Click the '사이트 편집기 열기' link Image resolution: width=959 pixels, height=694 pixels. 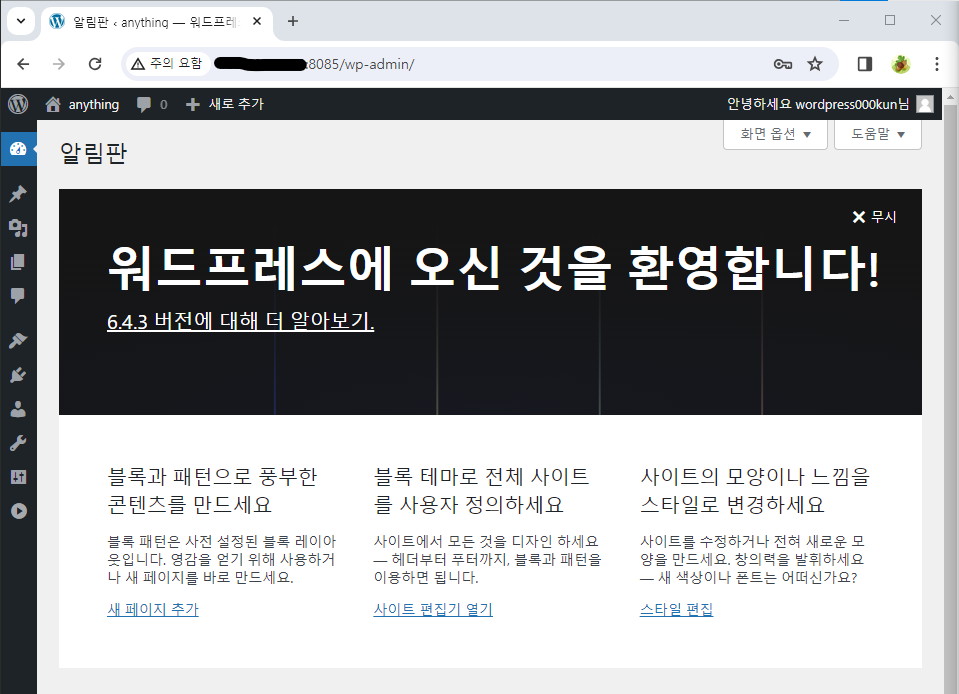click(x=433, y=609)
